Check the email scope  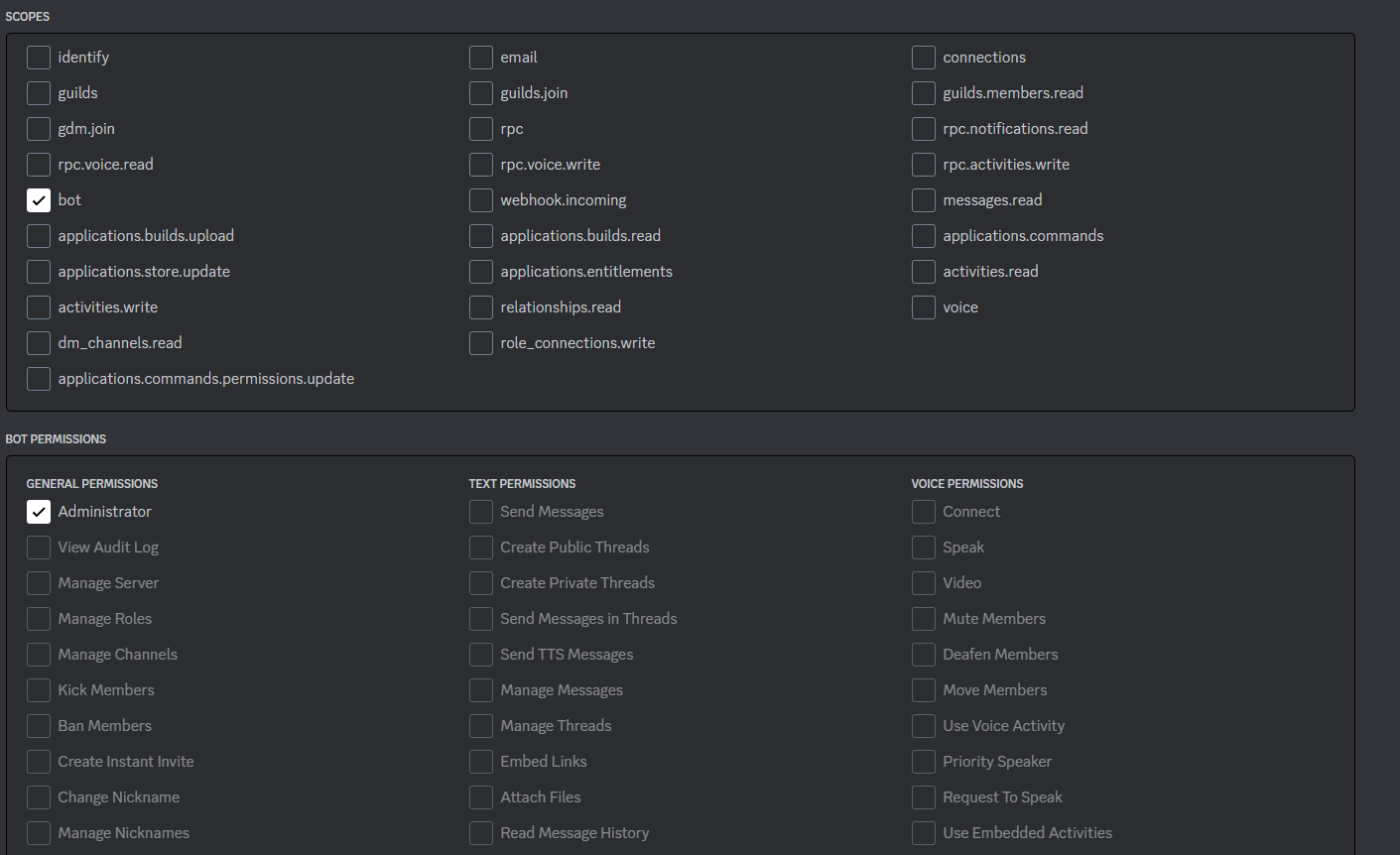coord(480,57)
